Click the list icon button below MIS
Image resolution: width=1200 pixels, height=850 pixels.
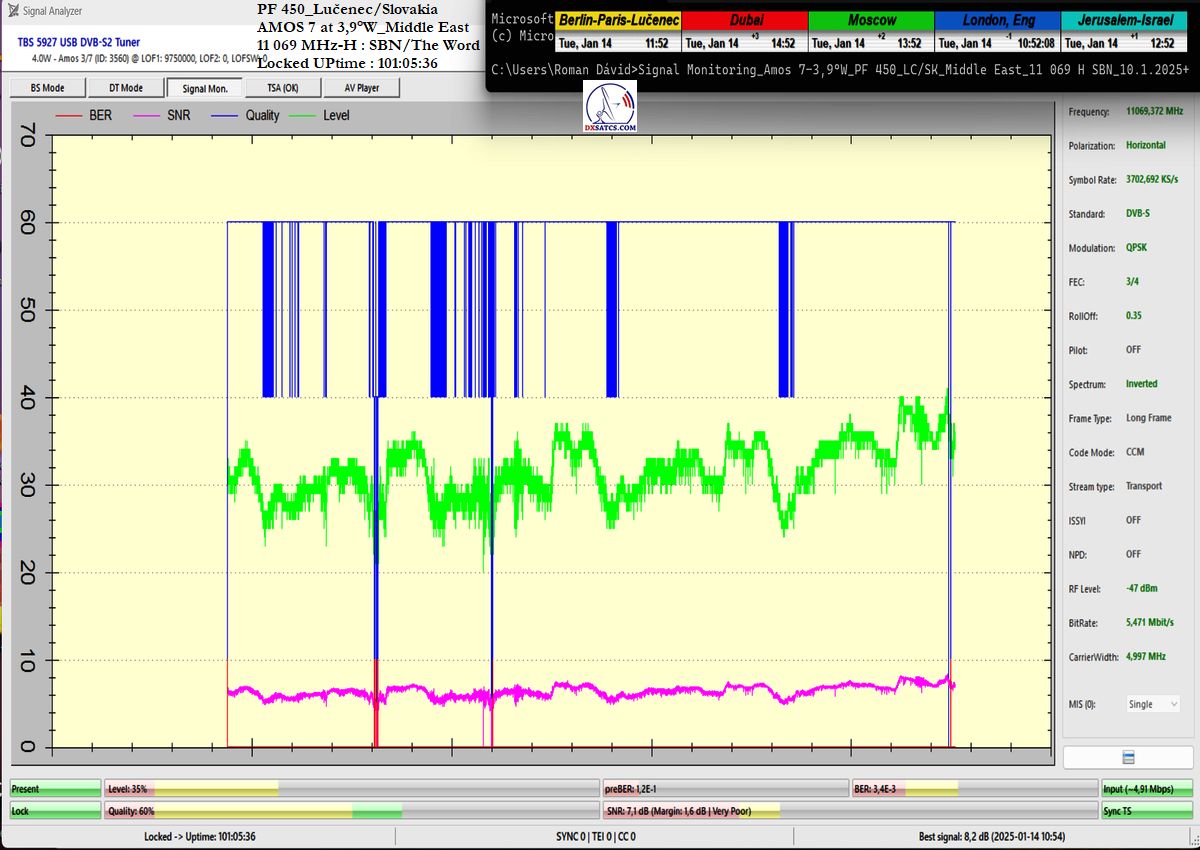(1128, 757)
